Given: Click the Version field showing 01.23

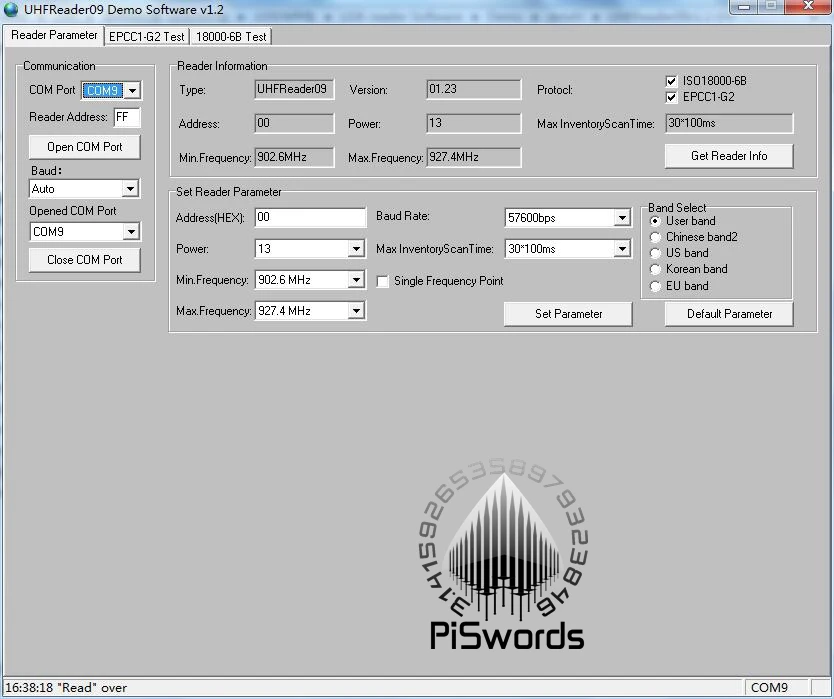Looking at the screenshot, I should point(473,89).
